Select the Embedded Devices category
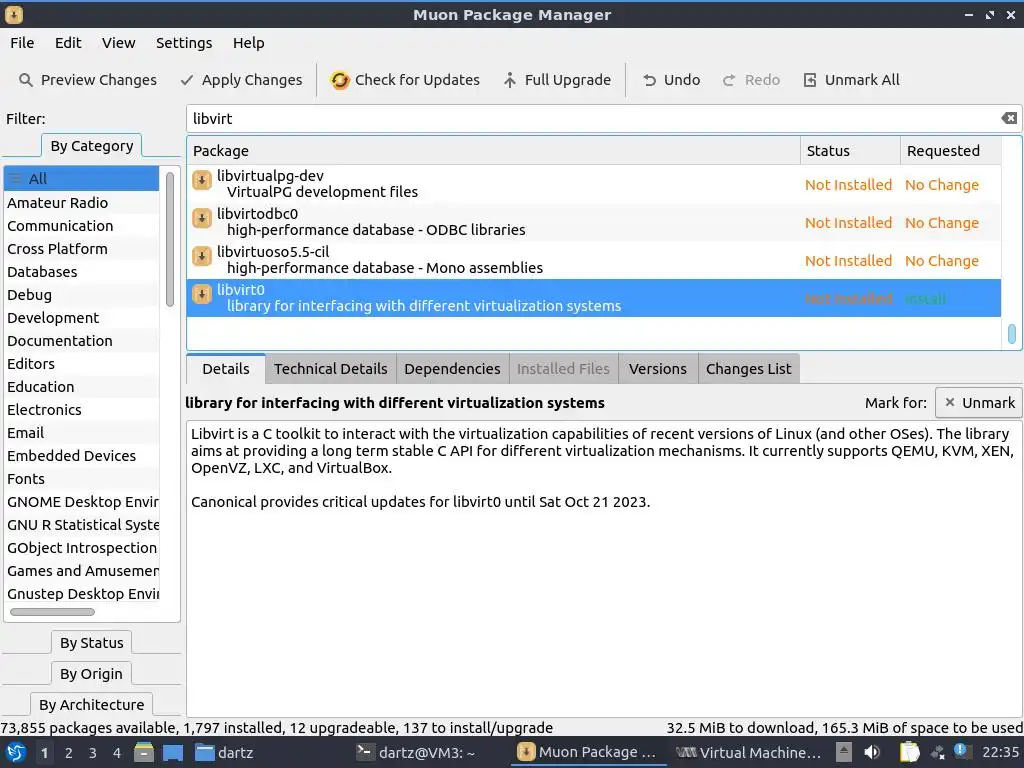The image size is (1024, 768). click(x=82, y=456)
